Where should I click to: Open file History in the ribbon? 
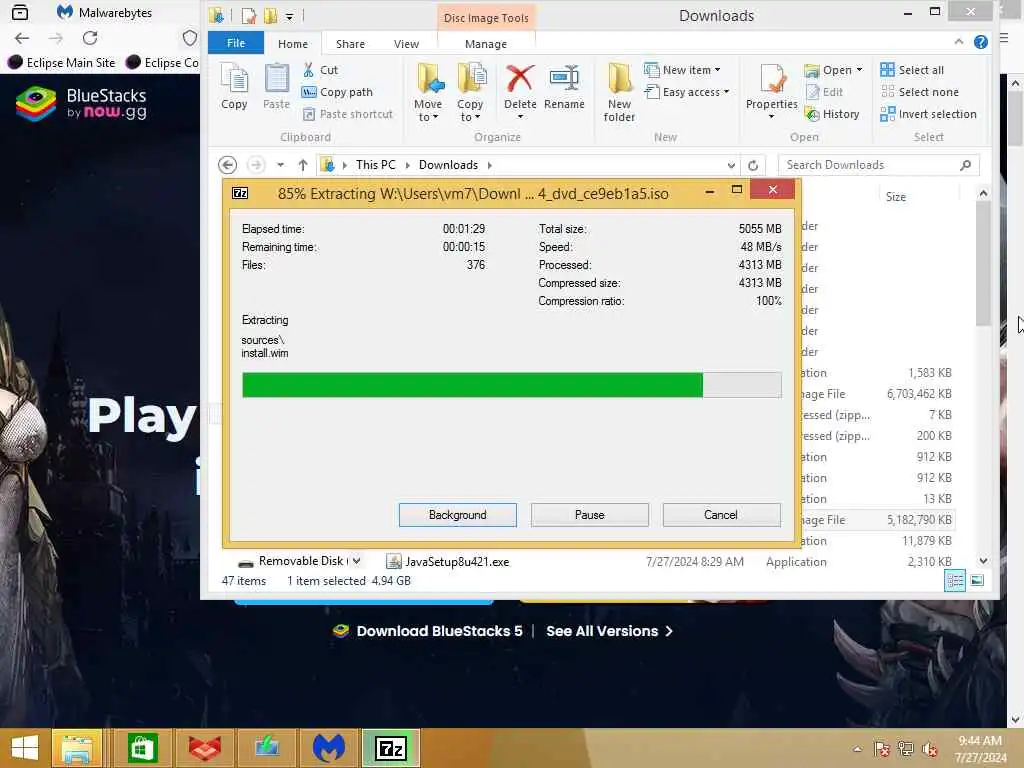point(832,114)
